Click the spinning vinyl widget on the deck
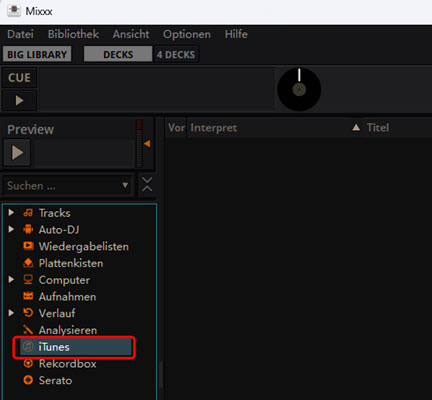The image size is (432, 400). tap(299, 89)
